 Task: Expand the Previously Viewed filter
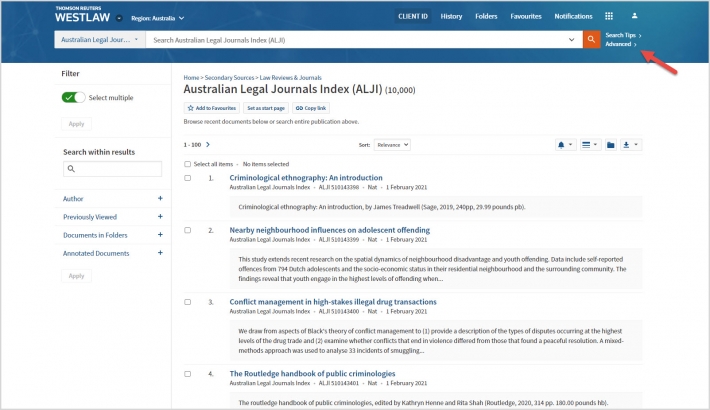[160, 217]
